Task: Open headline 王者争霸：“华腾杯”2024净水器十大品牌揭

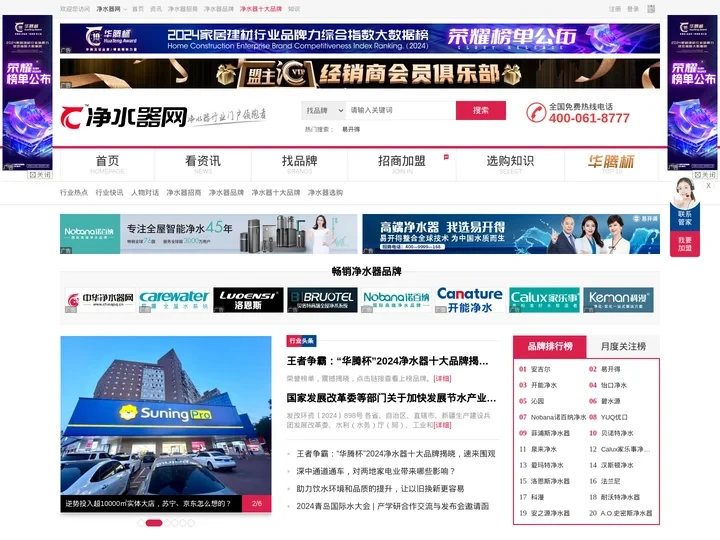Action: pyautogui.click(x=388, y=361)
